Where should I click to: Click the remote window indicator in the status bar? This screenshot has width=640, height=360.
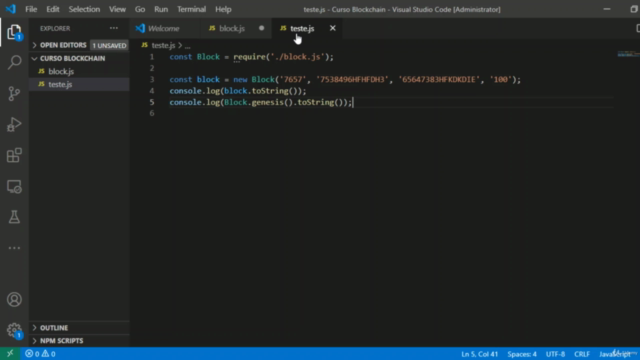pos(10,354)
